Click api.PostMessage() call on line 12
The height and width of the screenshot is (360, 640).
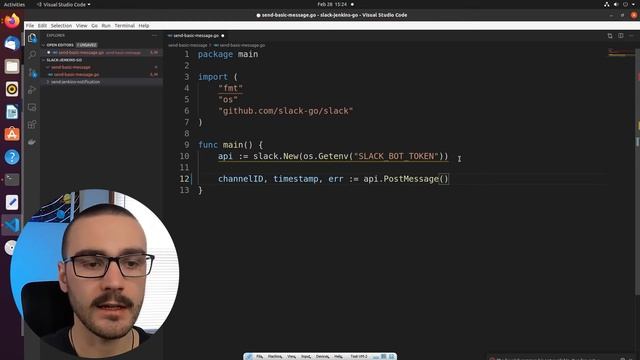406,179
